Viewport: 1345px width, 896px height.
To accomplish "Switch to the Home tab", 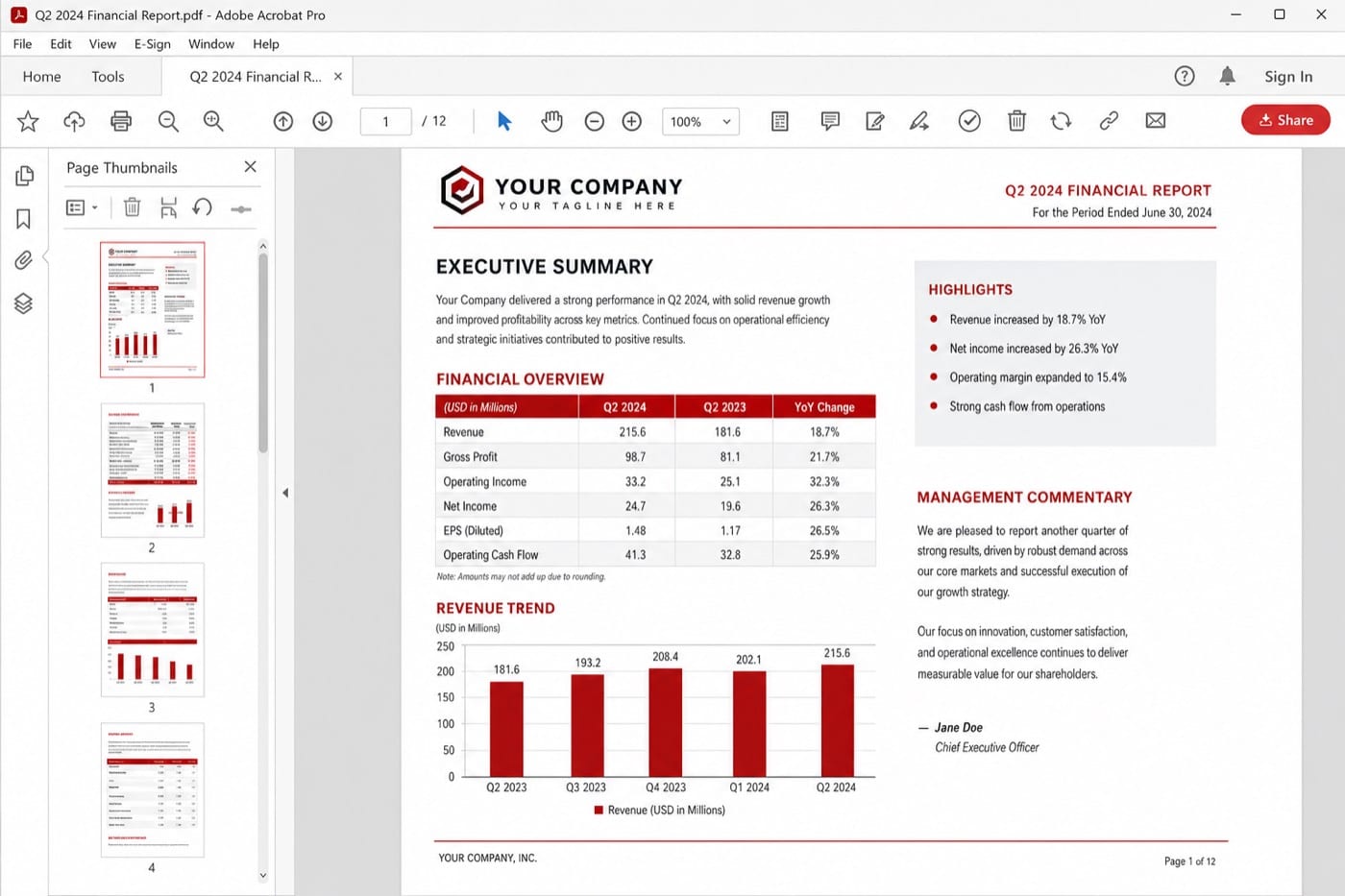I will point(41,77).
